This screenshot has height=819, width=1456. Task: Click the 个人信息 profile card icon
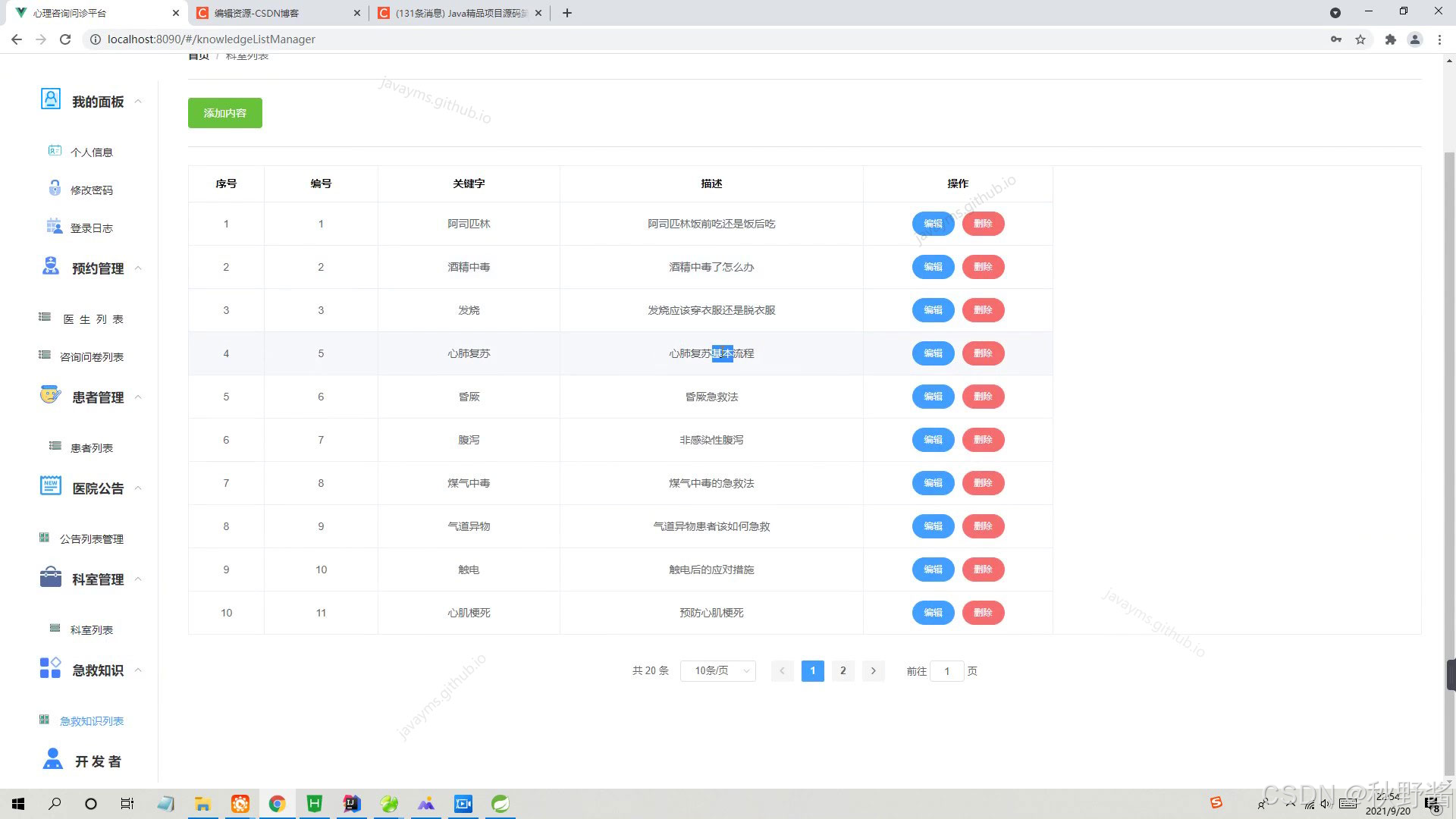click(x=55, y=151)
